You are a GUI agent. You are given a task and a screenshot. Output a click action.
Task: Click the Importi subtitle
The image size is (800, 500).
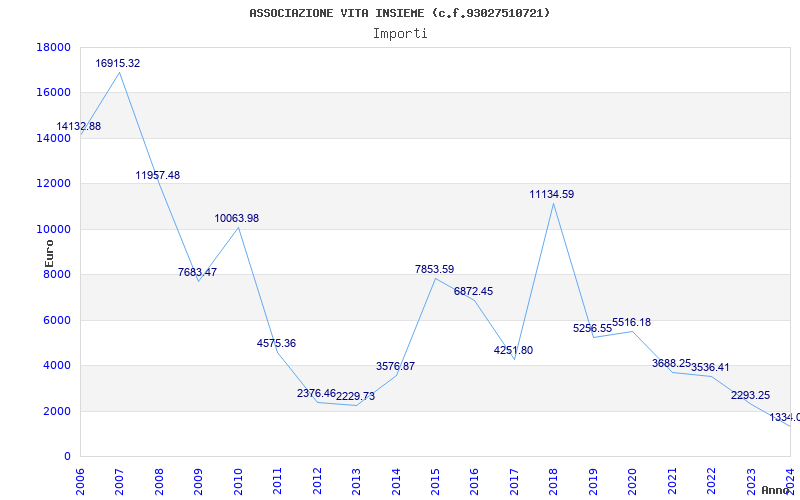pos(400,34)
